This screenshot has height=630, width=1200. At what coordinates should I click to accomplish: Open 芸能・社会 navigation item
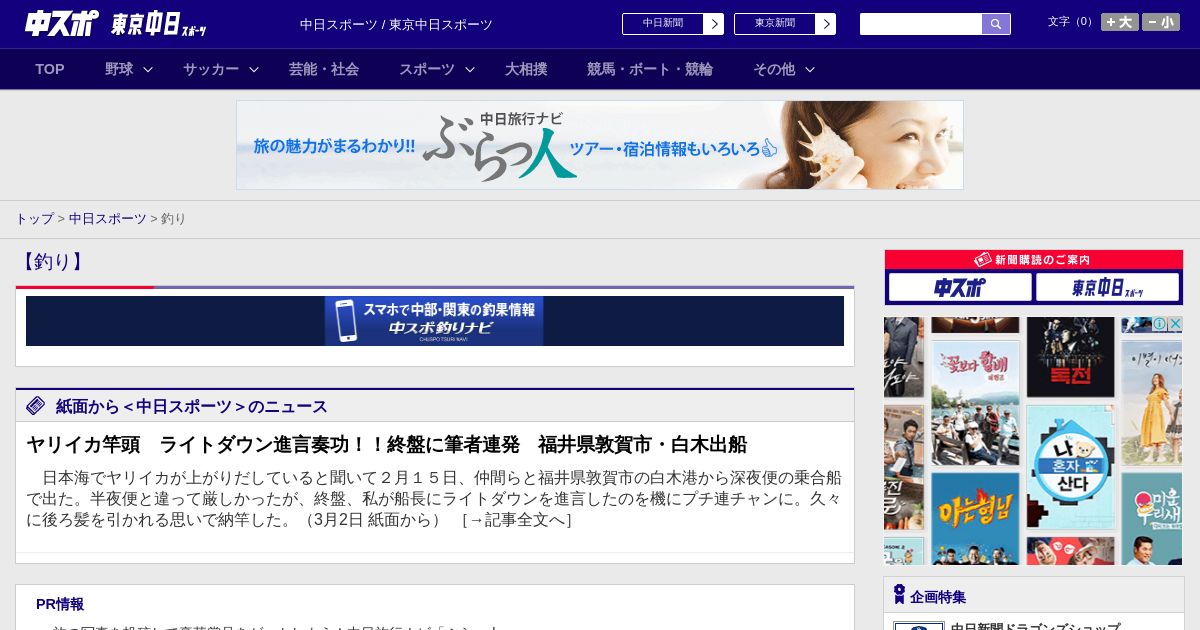pos(324,69)
